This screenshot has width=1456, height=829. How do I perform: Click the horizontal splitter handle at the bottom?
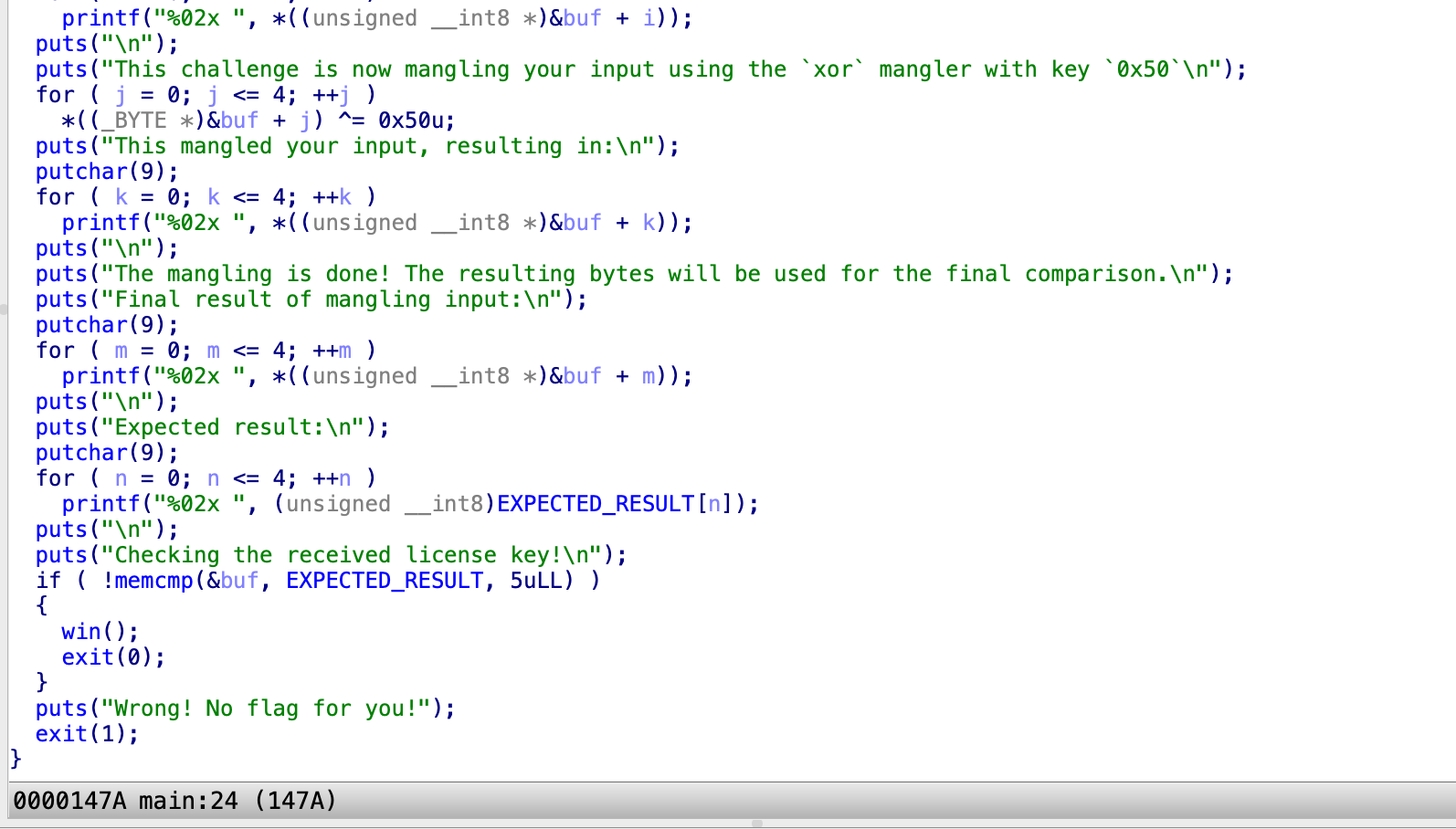[x=756, y=824]
